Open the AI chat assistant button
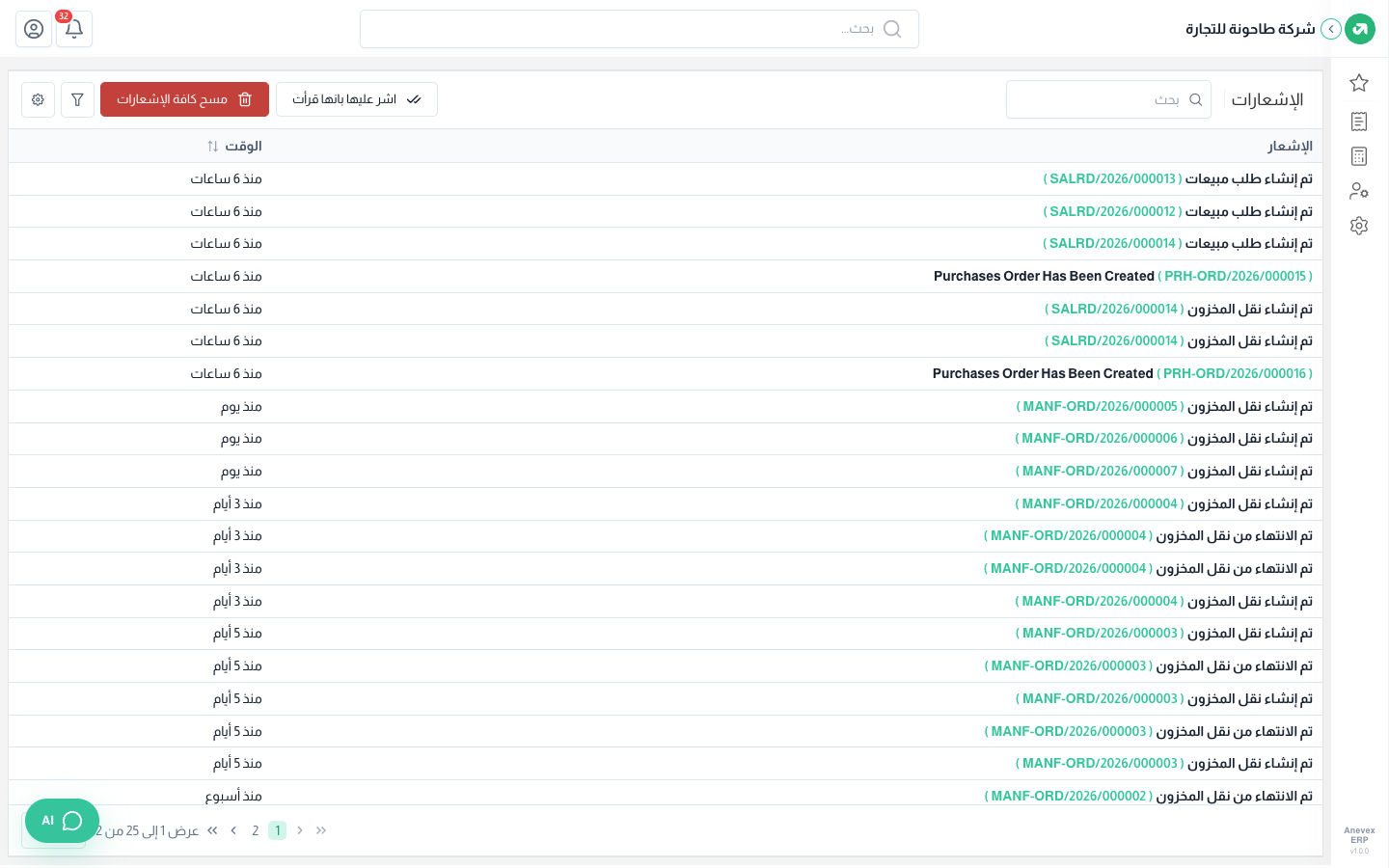The width and height of the screenshot is (1389, 868). (x=62, y=821)
